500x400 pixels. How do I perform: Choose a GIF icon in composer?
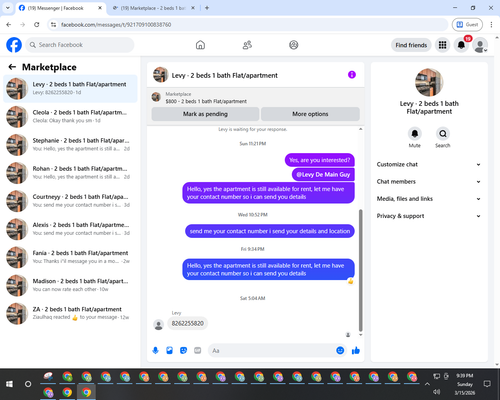pos(198,350)
